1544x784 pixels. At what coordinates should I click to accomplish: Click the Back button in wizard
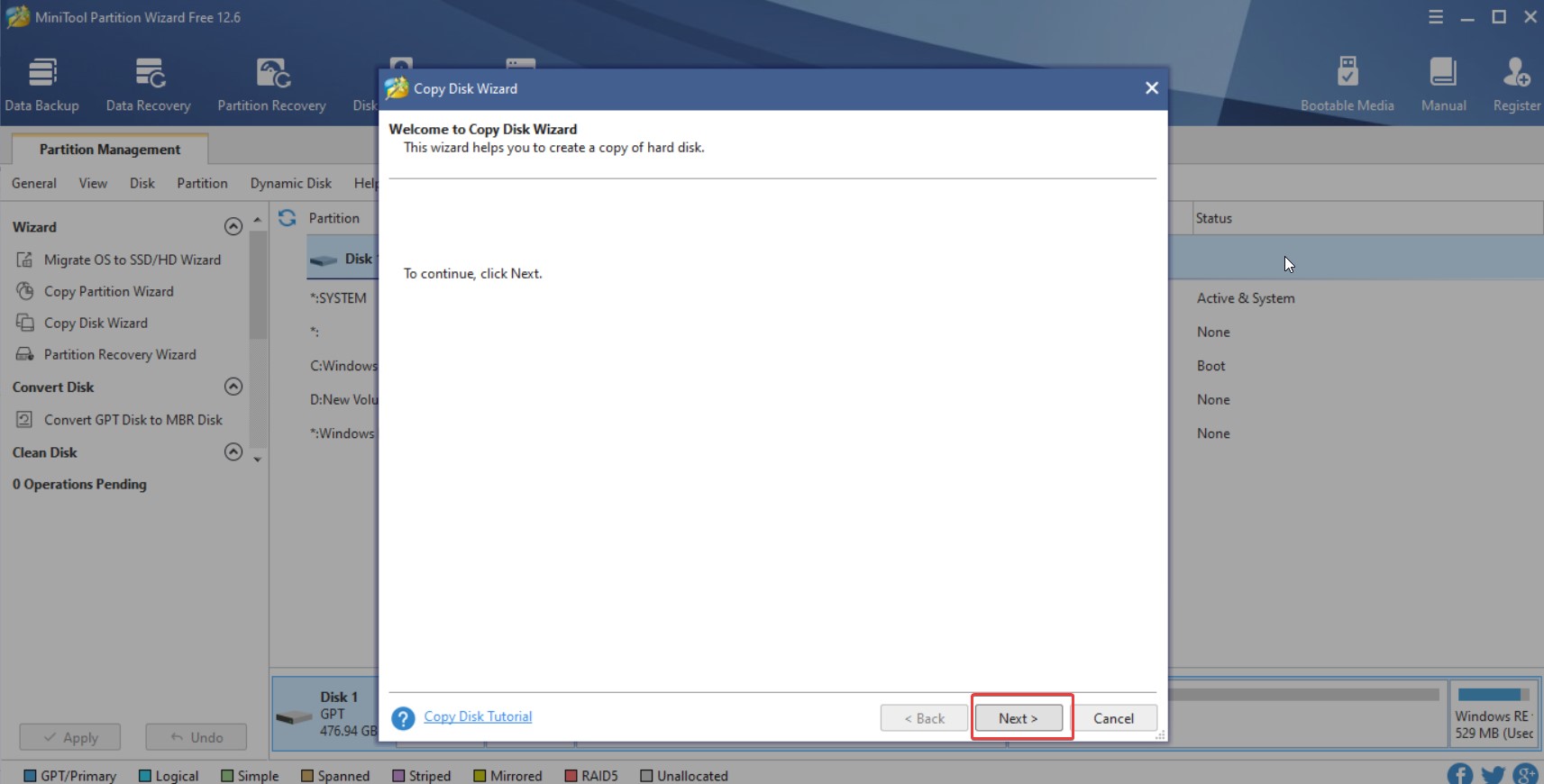pos(924,718)
